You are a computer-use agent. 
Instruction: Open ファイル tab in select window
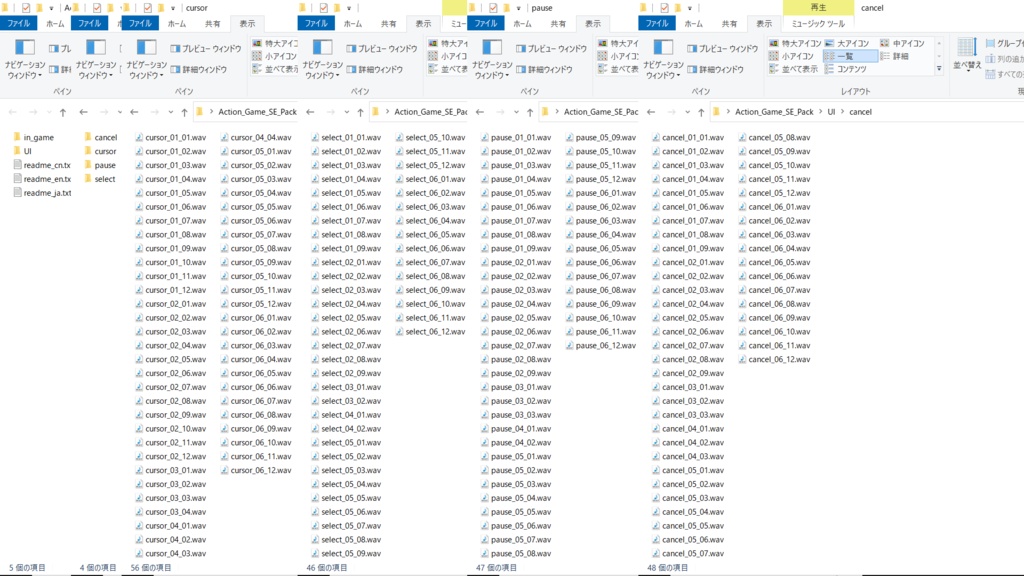(316, 24)
